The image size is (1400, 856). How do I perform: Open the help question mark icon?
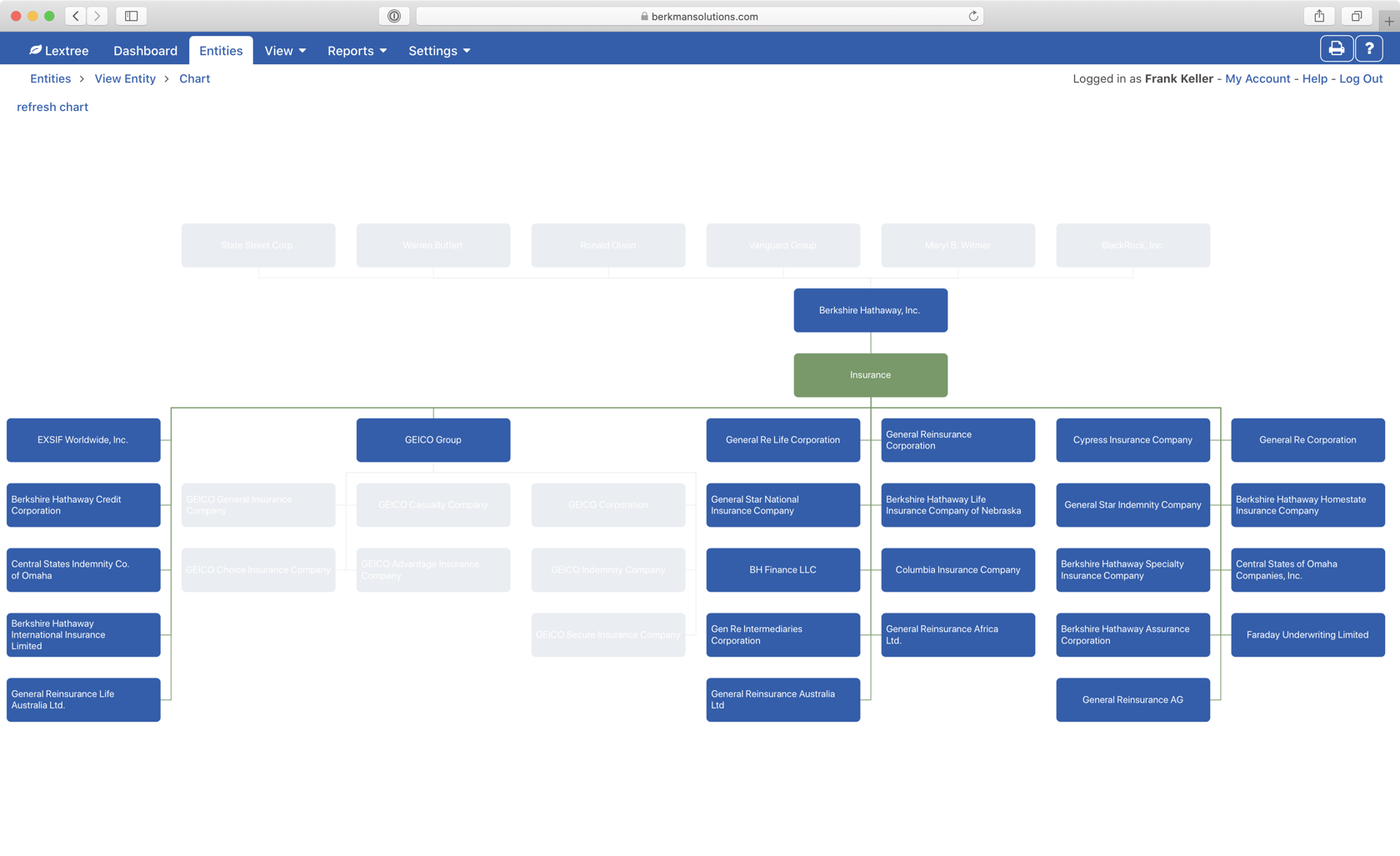[1368, 49]
